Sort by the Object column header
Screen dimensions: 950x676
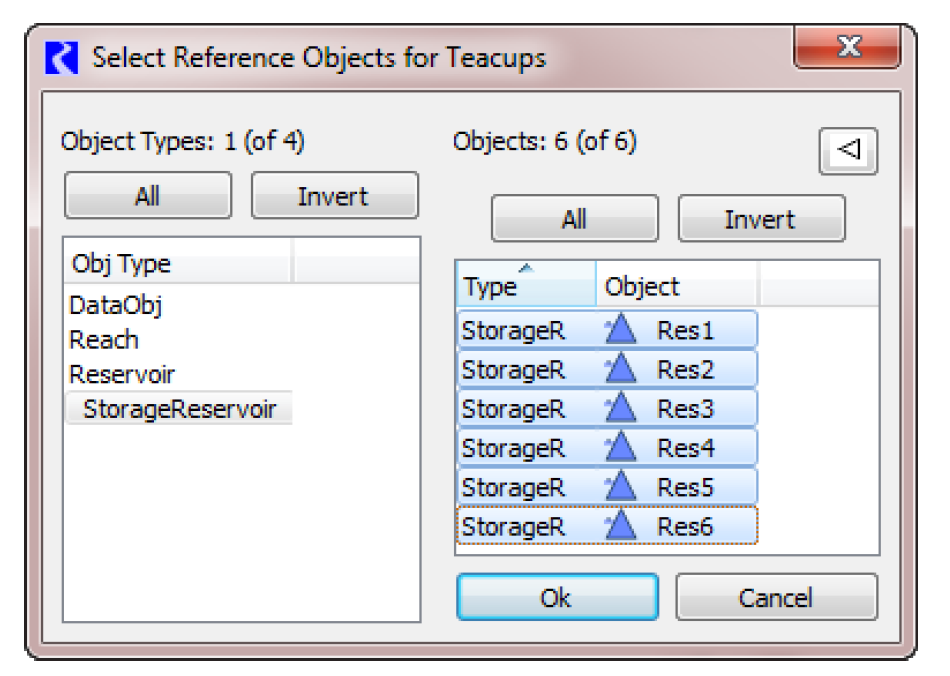tap(676, 287)
